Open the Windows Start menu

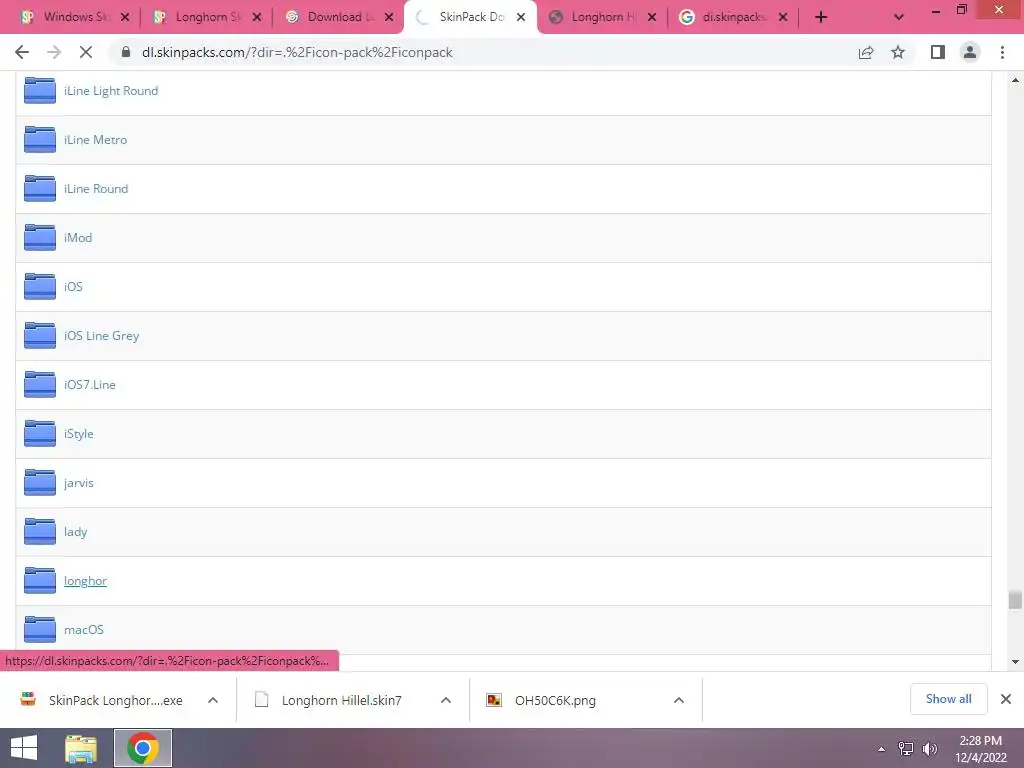pyautogui.click(x=24, y=748)
